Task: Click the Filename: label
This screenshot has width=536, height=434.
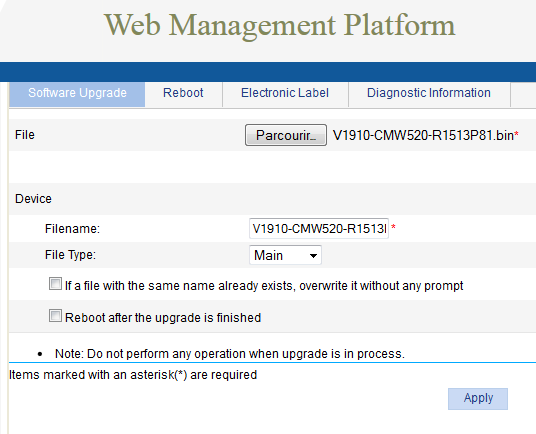Action: tap(72, 229)
